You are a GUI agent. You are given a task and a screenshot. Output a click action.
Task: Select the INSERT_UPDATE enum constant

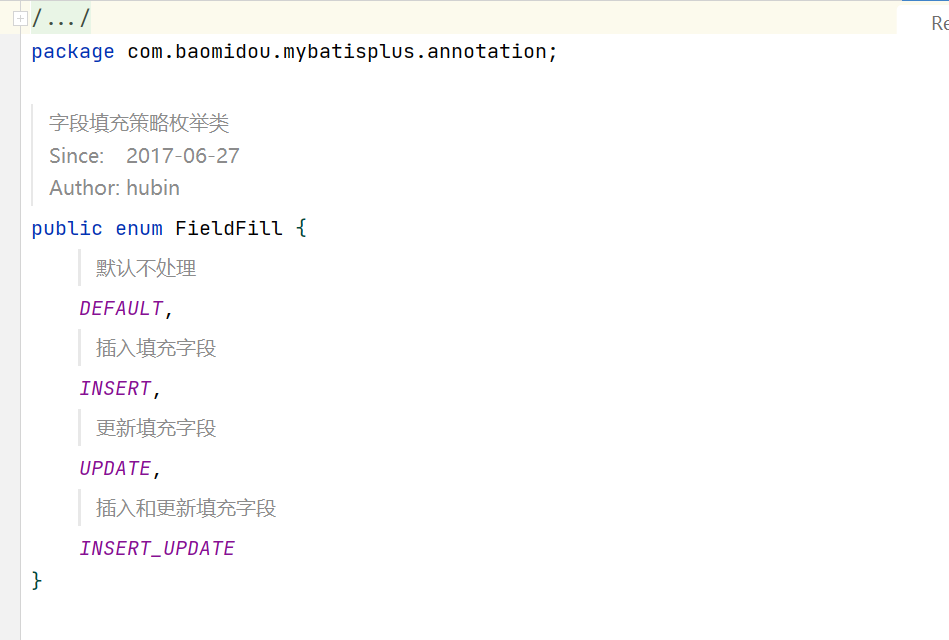pos(157,549)
